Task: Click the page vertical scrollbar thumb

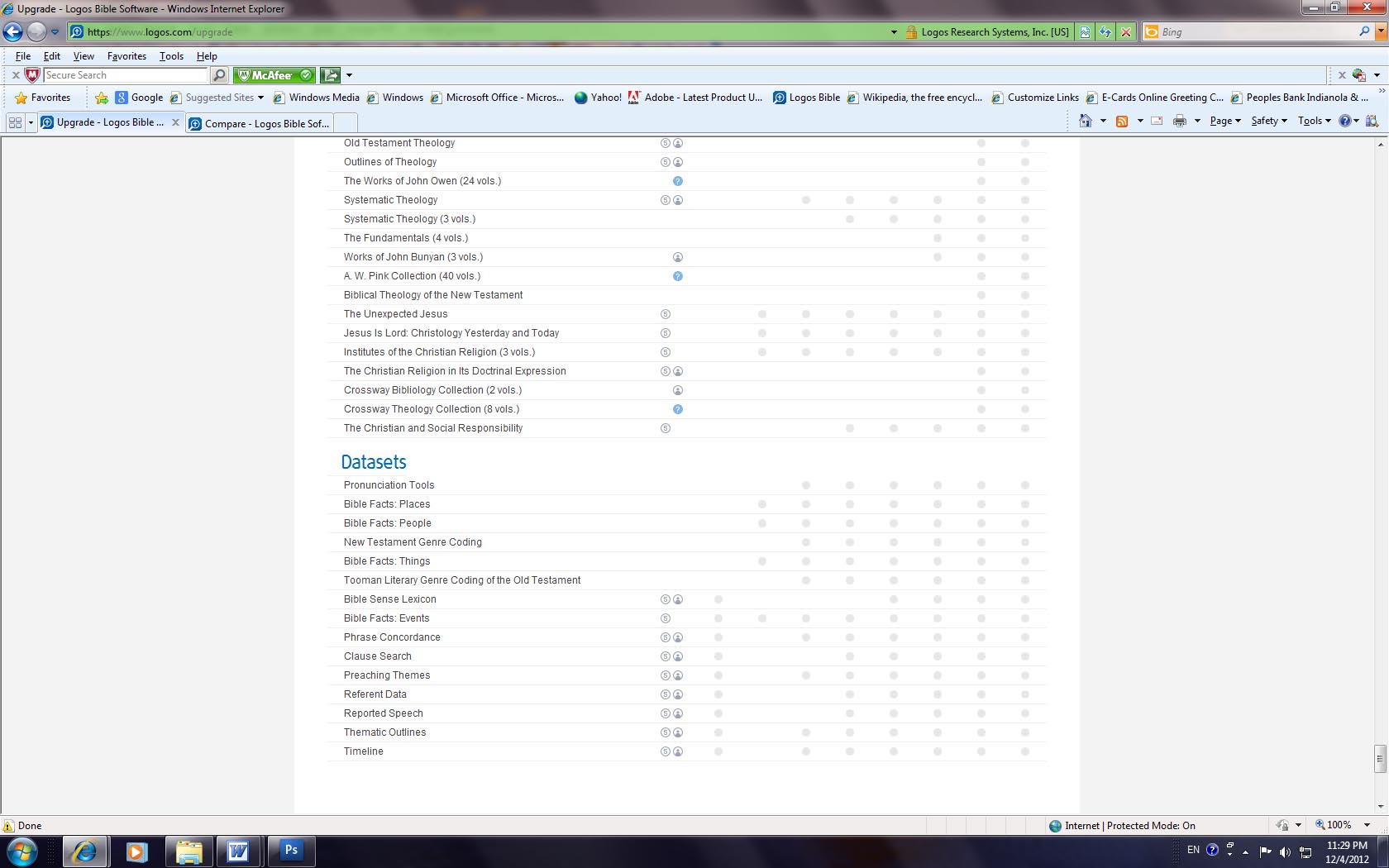Action: pos(1380,758)
